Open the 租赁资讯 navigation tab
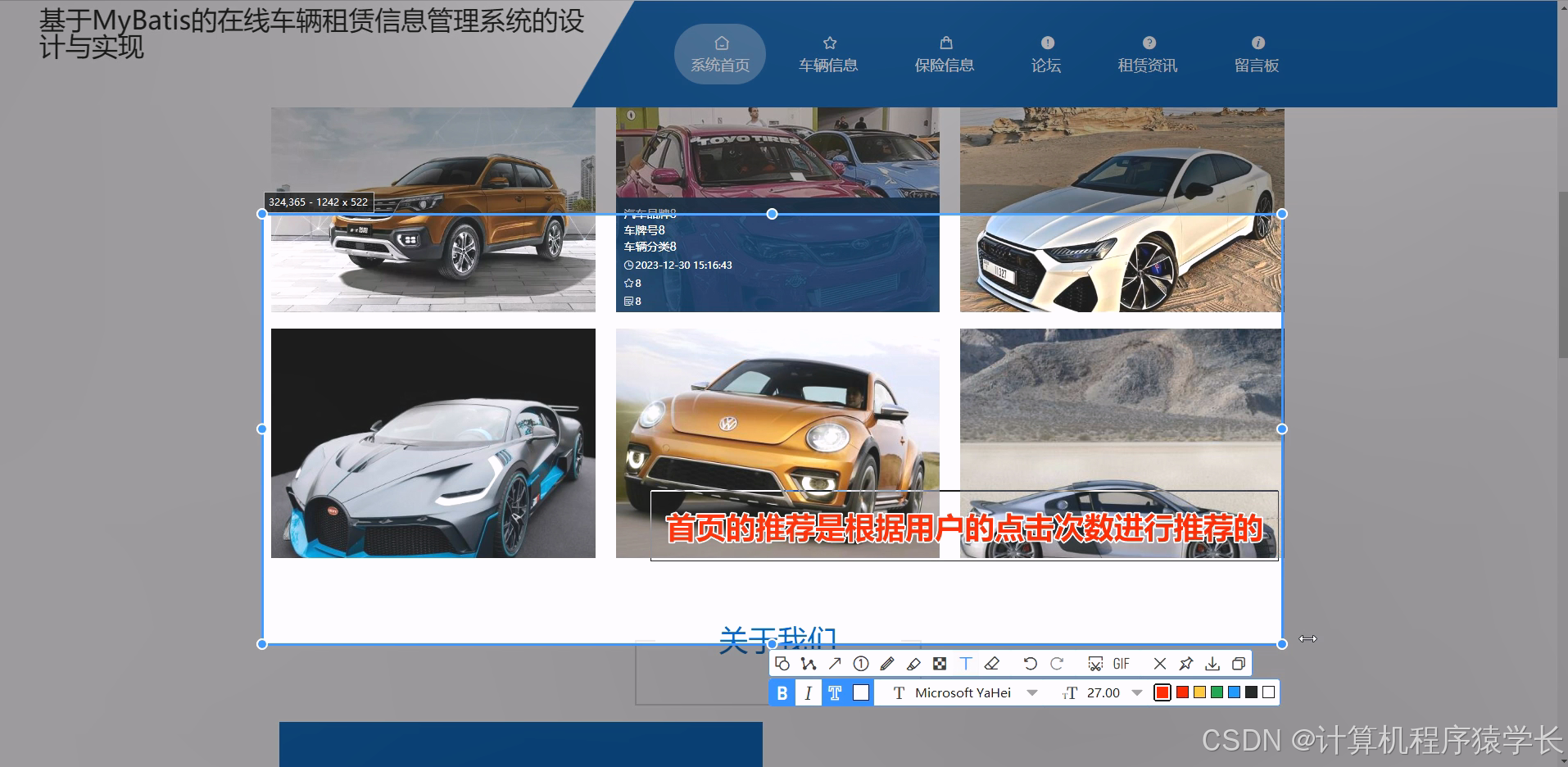Image resolution: width=1568 pixels, height=767 pixels. click(x=1148, y=54)
